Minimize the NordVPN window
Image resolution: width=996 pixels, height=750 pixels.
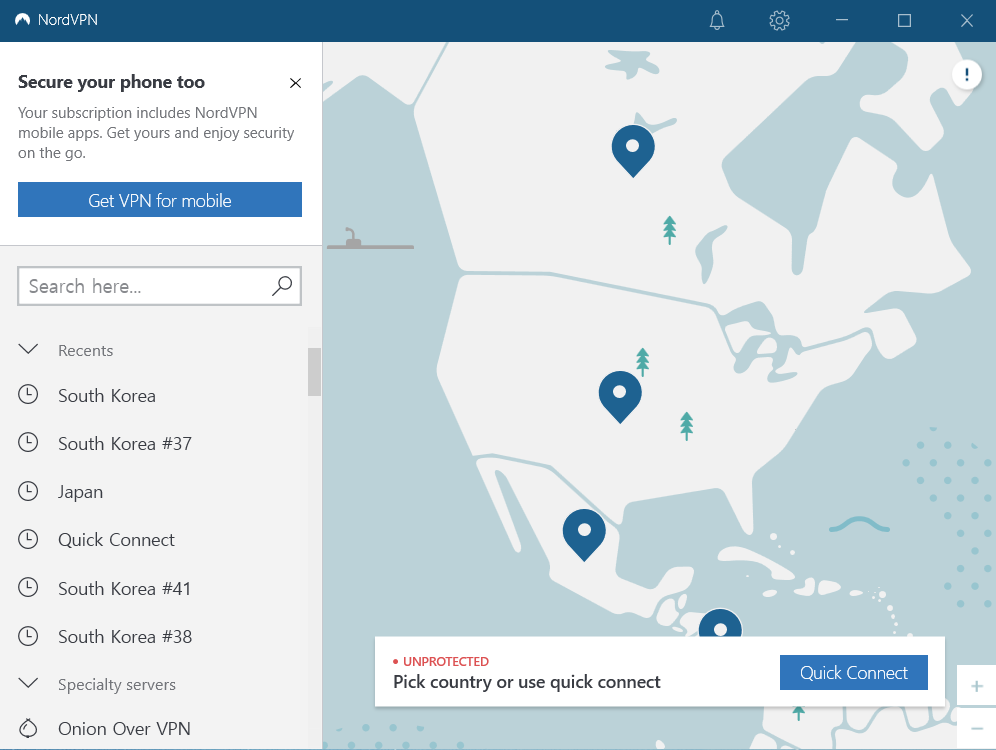pyautogui.click(x=842, y=20)
